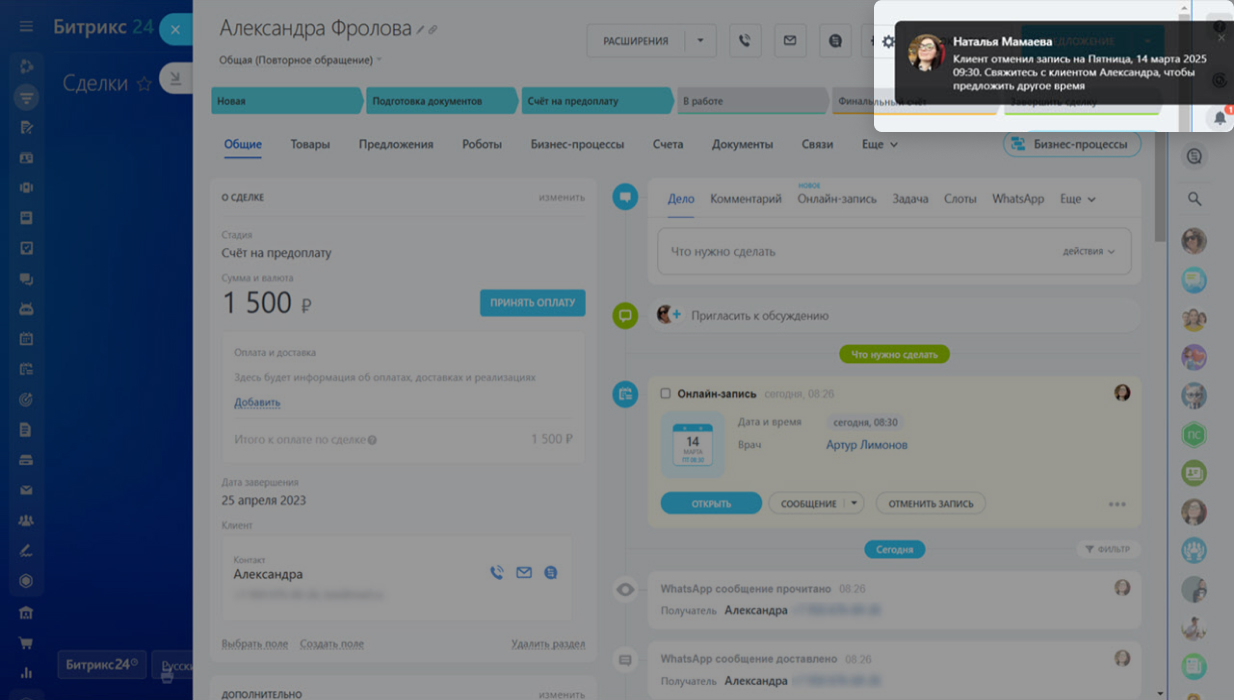Close the deal card with X
The image size is (1234, 700).
click(x=175, y=30)
